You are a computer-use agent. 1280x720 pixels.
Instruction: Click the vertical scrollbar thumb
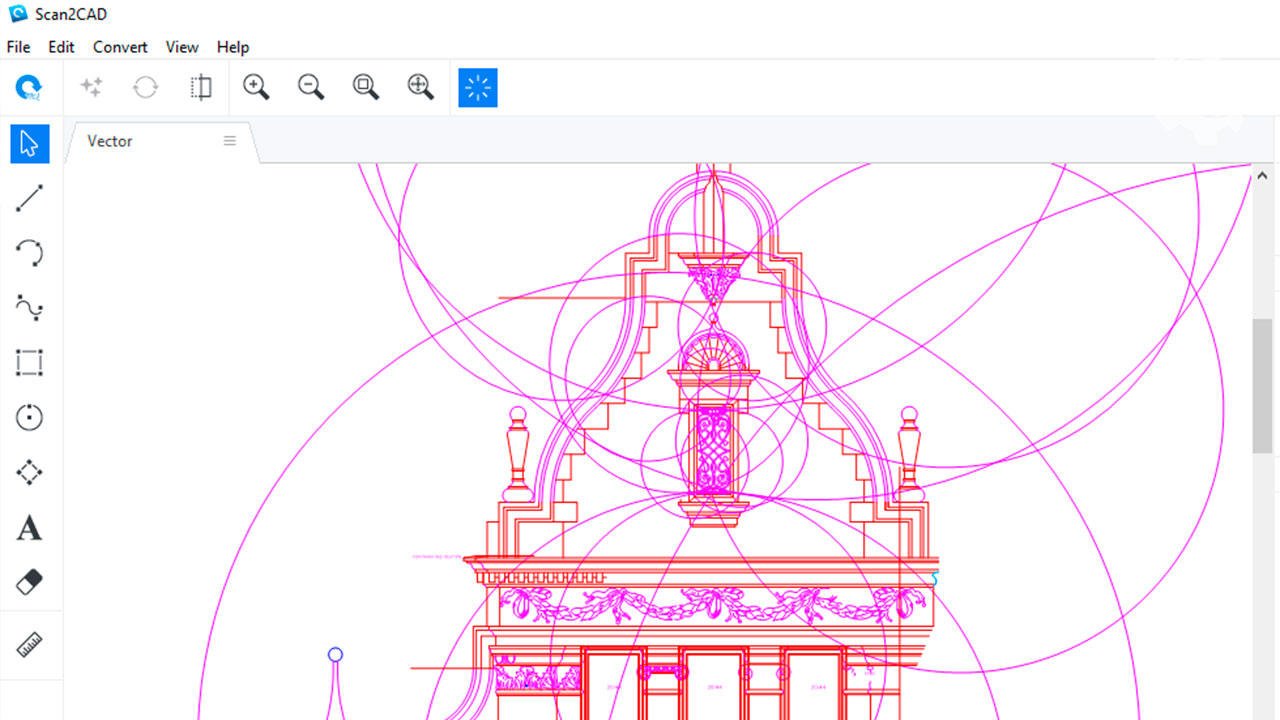pyautogui.click(x=1262, y=385)
